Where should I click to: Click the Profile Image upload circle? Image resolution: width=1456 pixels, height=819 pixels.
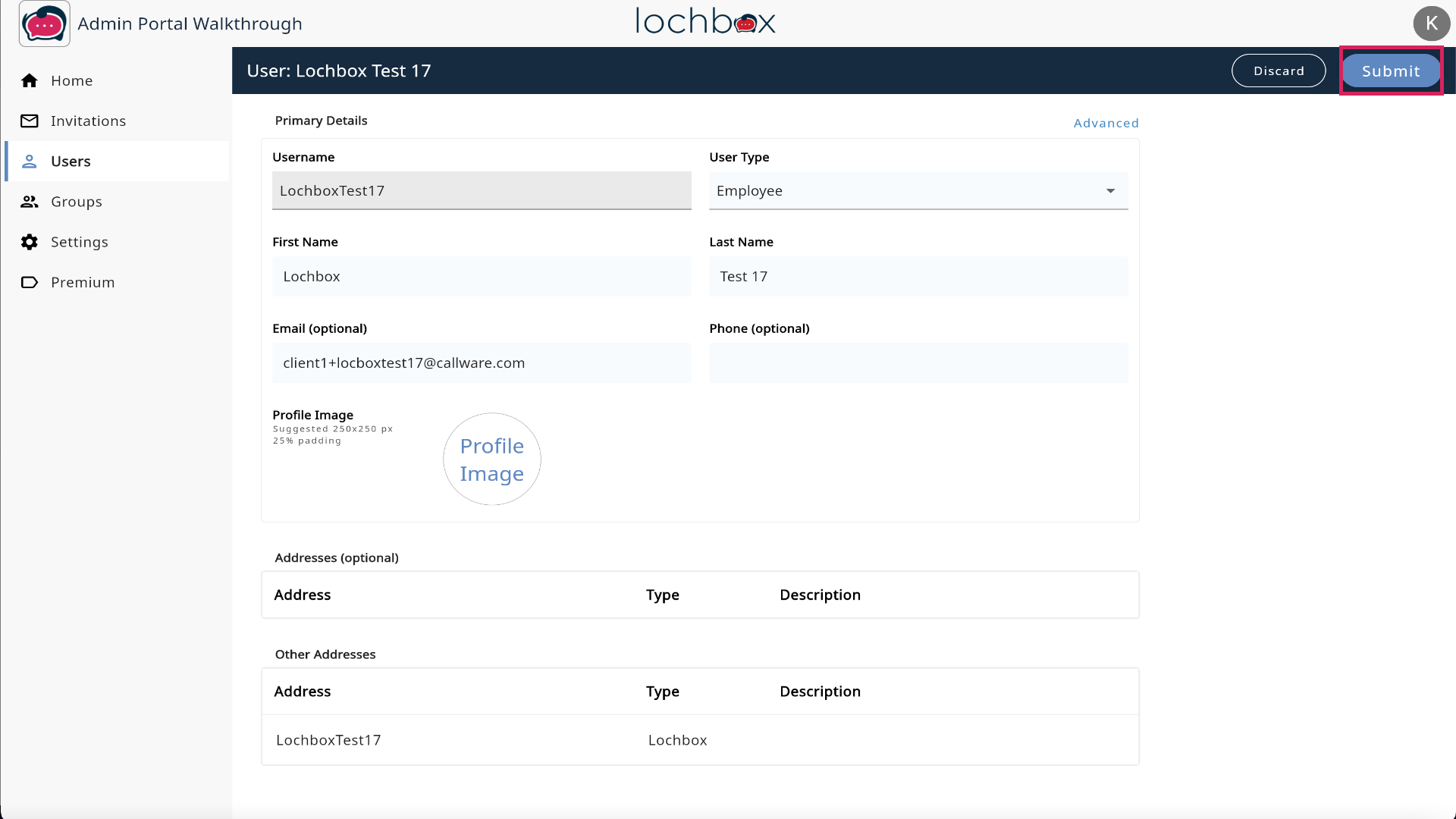click(491, 460)
